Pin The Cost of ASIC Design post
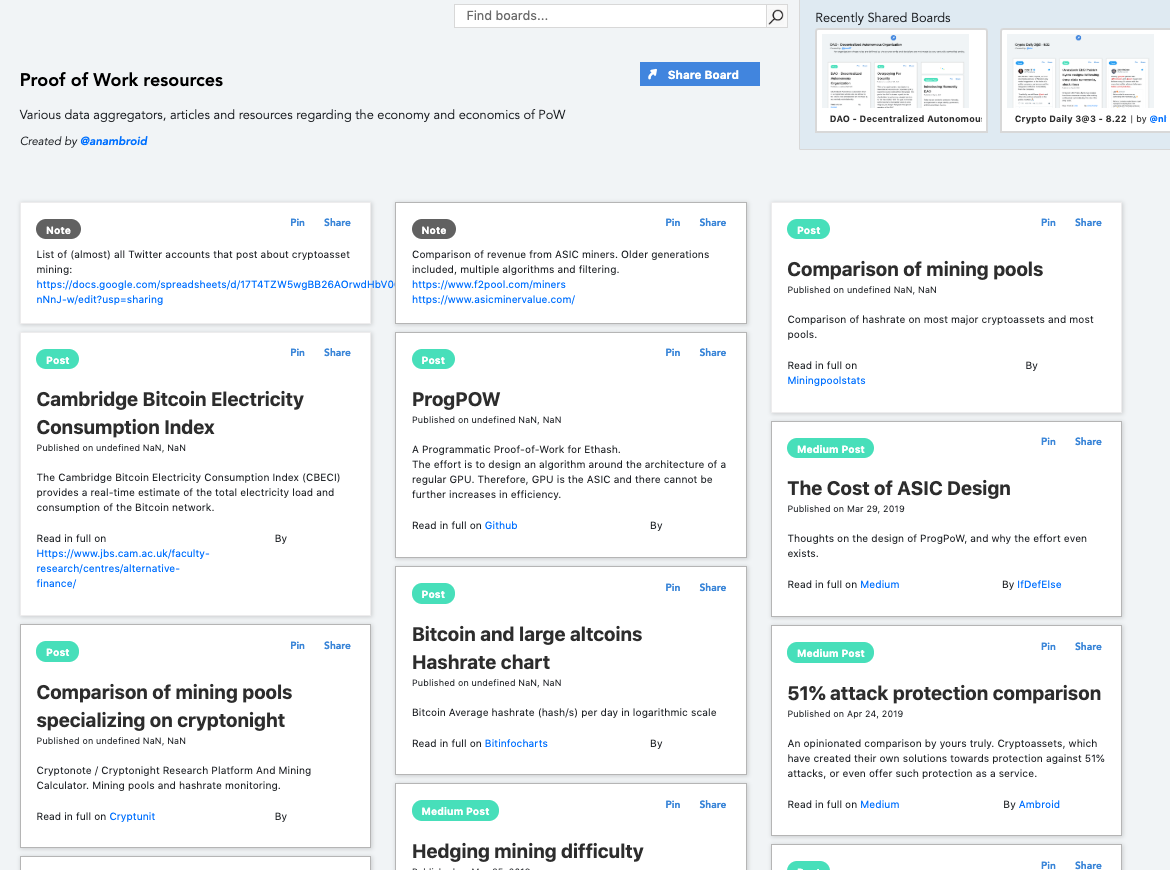The height and width of the screenshot is (870, 1170). click(x=1048, y=442)
